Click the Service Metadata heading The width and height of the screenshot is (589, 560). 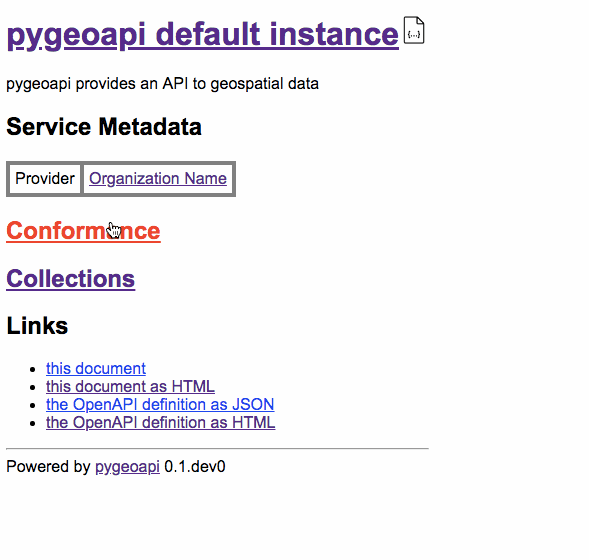(104, 127)
